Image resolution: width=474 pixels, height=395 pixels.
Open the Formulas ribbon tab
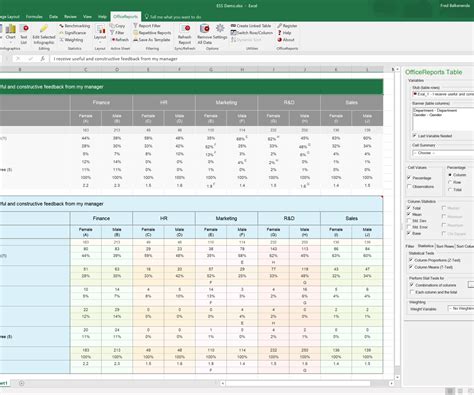point(34,16)
